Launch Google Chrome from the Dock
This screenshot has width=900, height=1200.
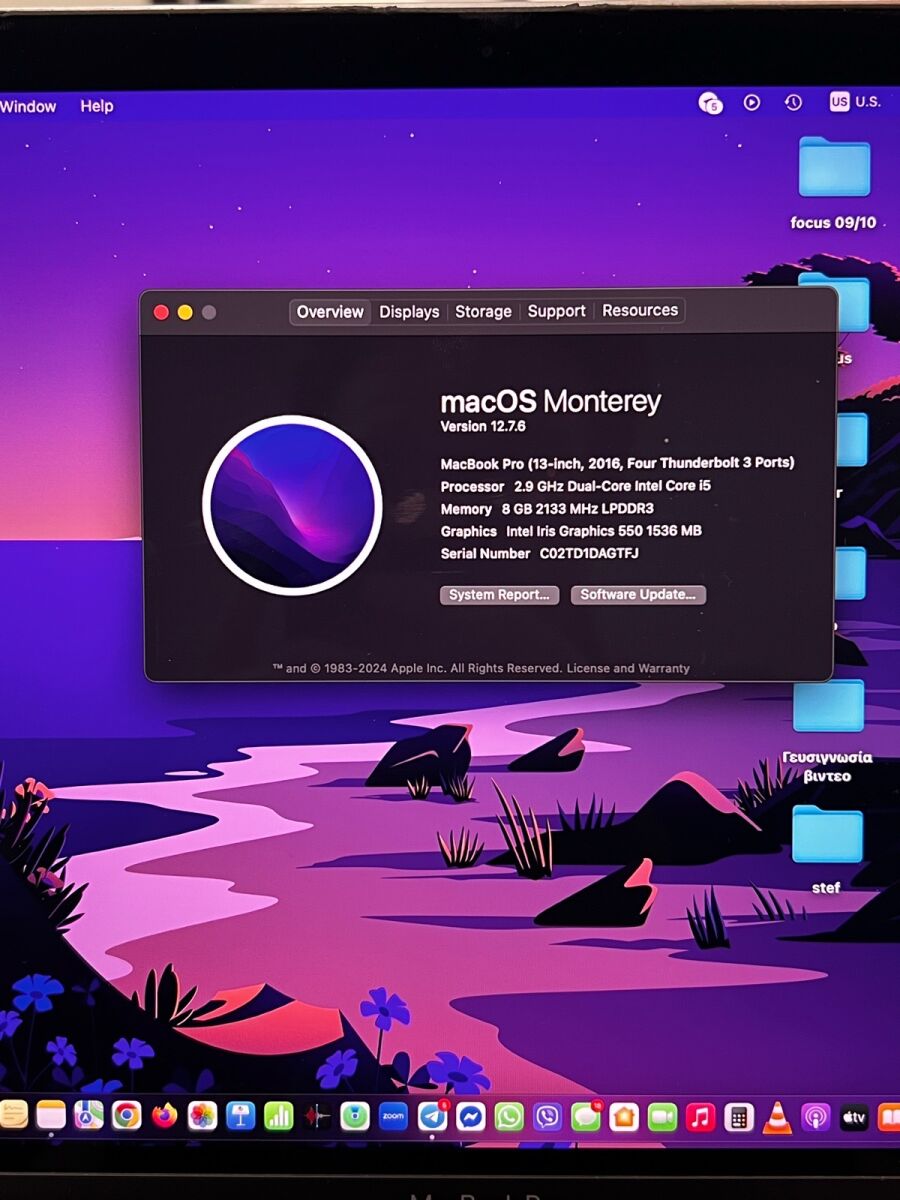click(126, 1115)
